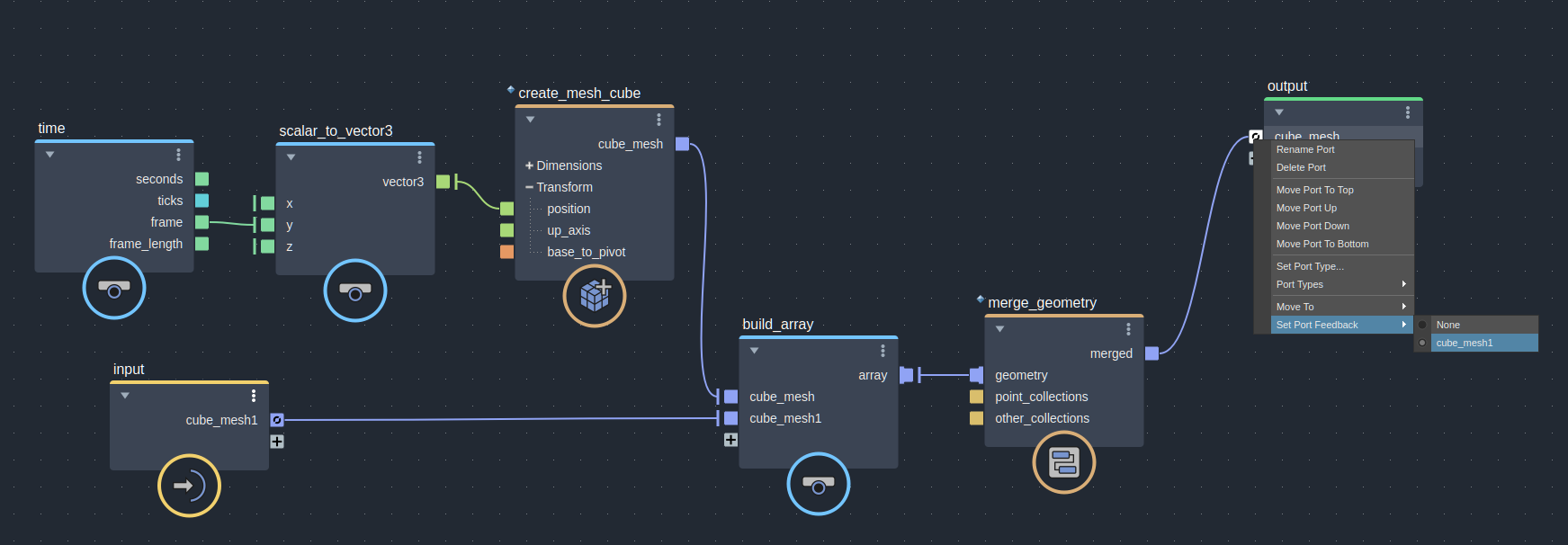Screen dimensions: 1568x545
Task: Click the up_axis input port
Action: coord(506,230)
